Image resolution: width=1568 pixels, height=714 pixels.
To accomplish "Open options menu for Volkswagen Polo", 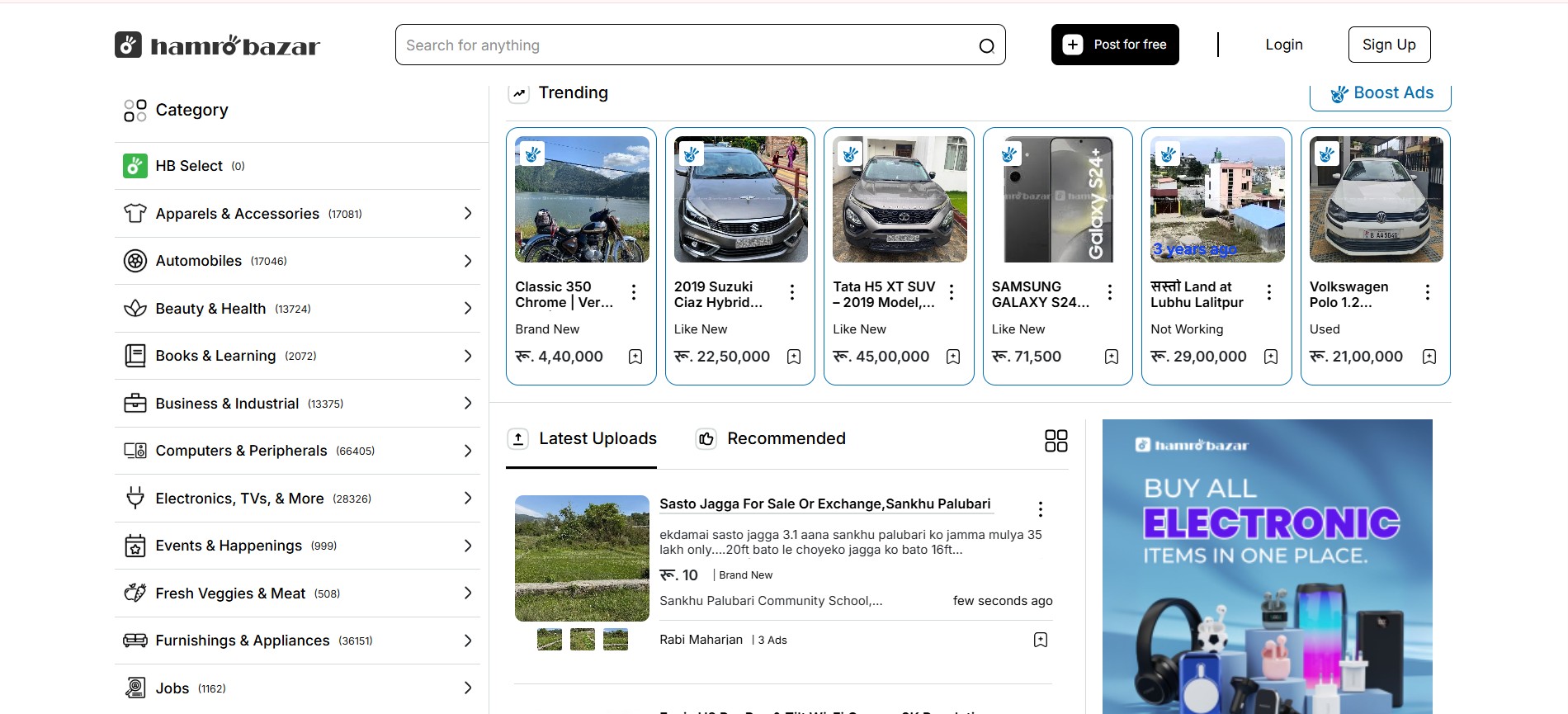I will tap(1428, 292).
